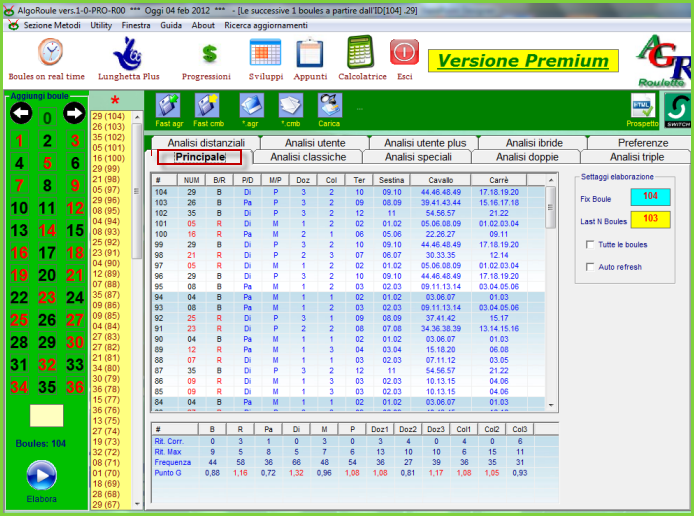Select history entry 29 (104)
Screen dimensions: 694x516
[x=108, y=116]
